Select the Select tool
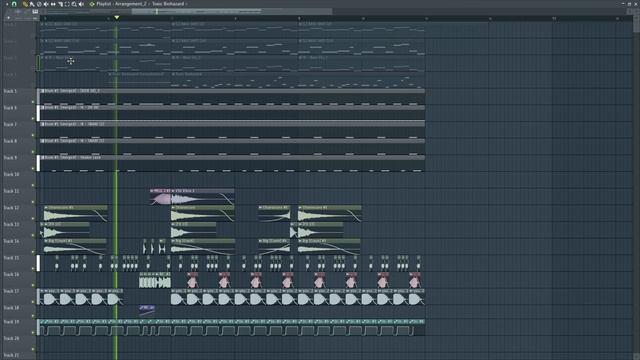 [x=67, y=4]
